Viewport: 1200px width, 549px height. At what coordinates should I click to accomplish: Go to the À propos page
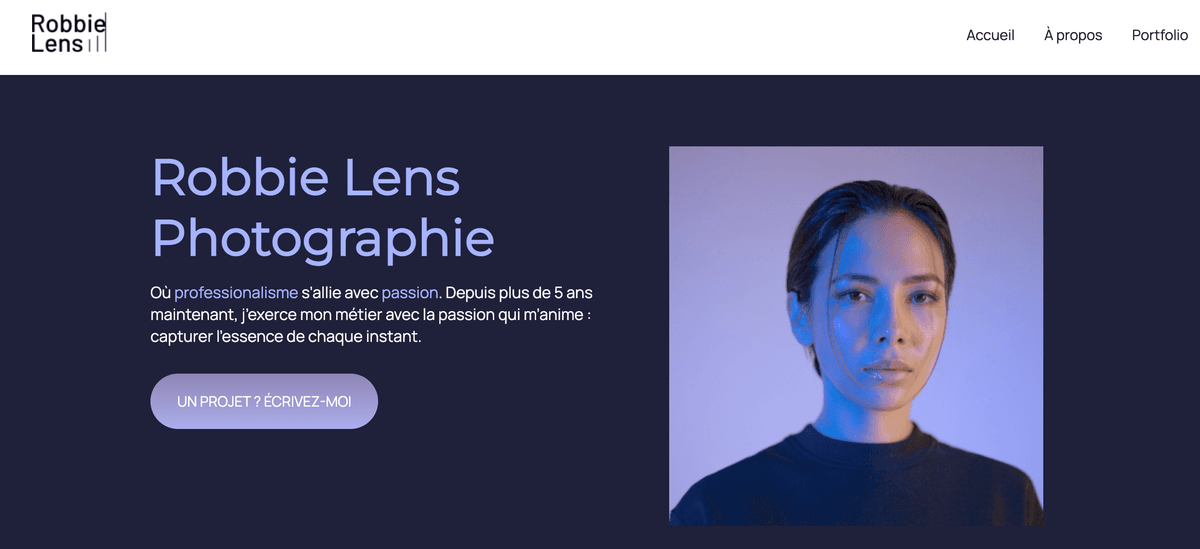click(1073, 35)
